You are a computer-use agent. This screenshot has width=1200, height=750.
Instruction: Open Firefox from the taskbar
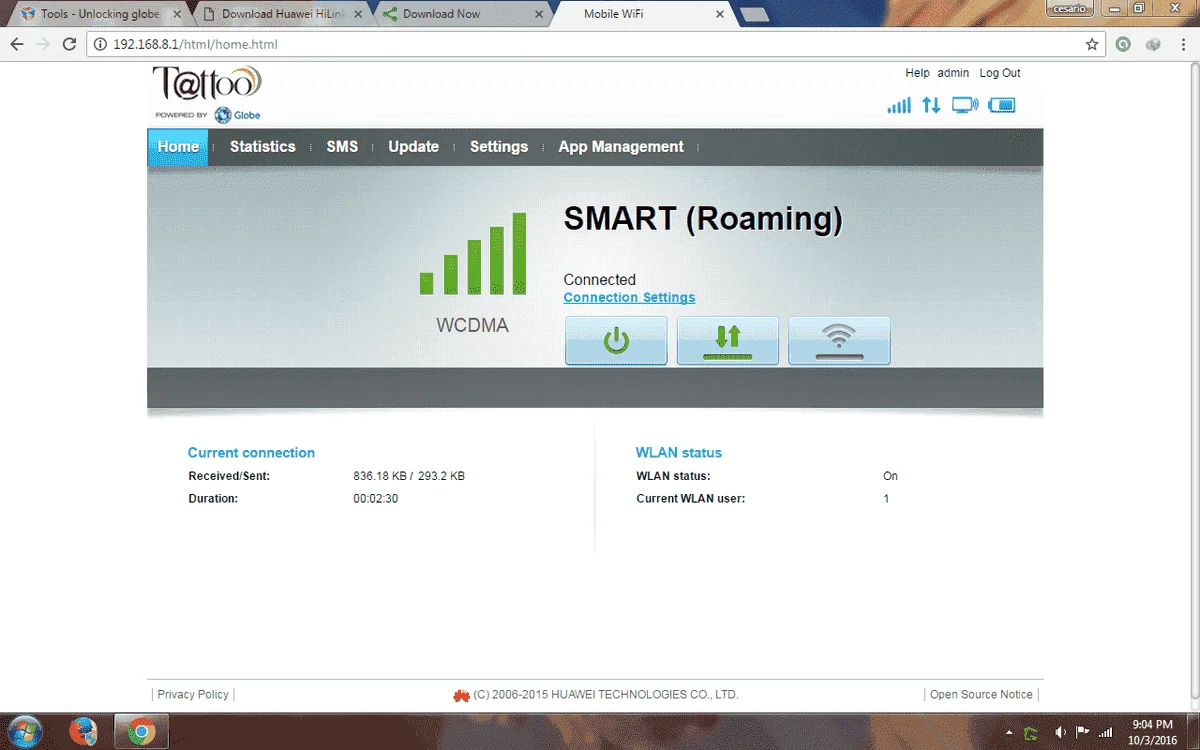pos(84,731)
